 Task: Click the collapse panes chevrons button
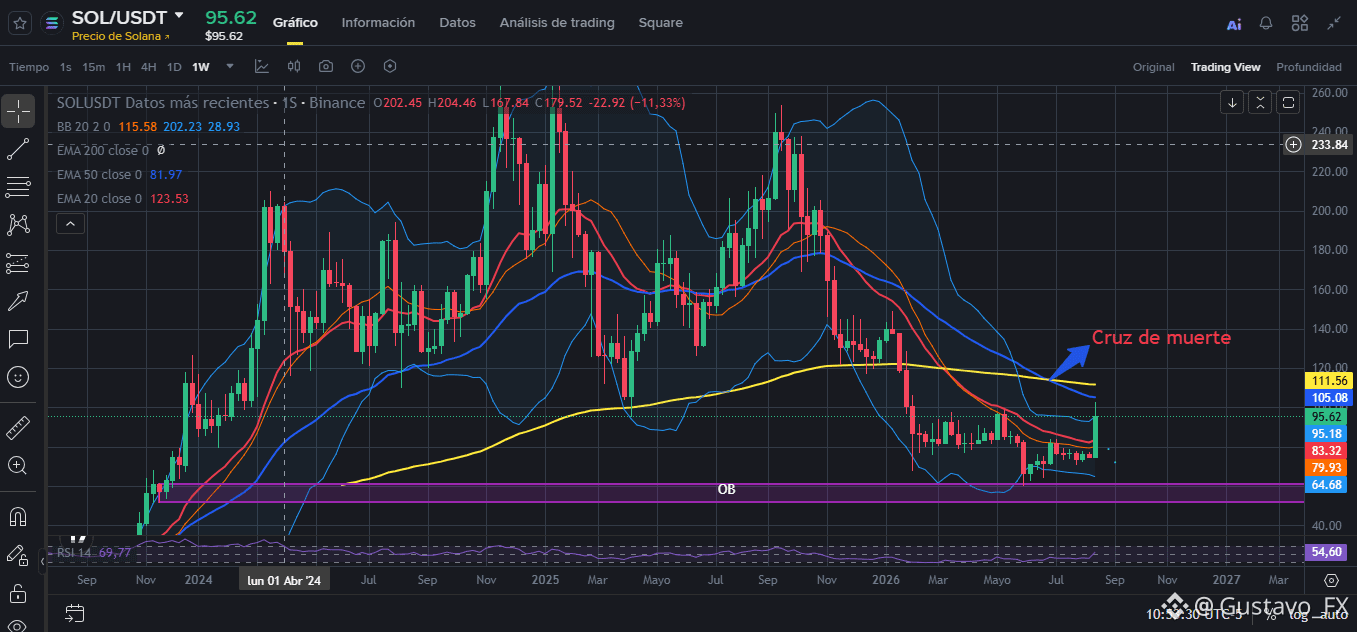pos(1261,102)
